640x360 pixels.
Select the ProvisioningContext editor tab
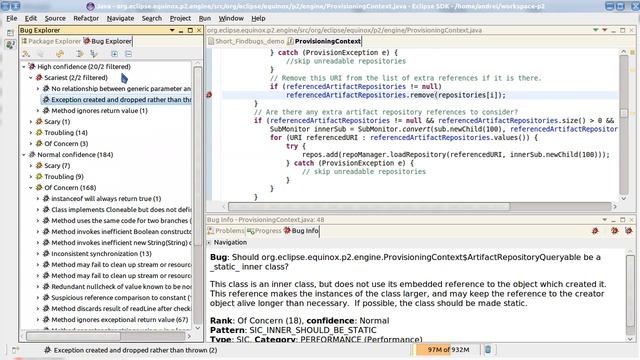tap(324, 41)
